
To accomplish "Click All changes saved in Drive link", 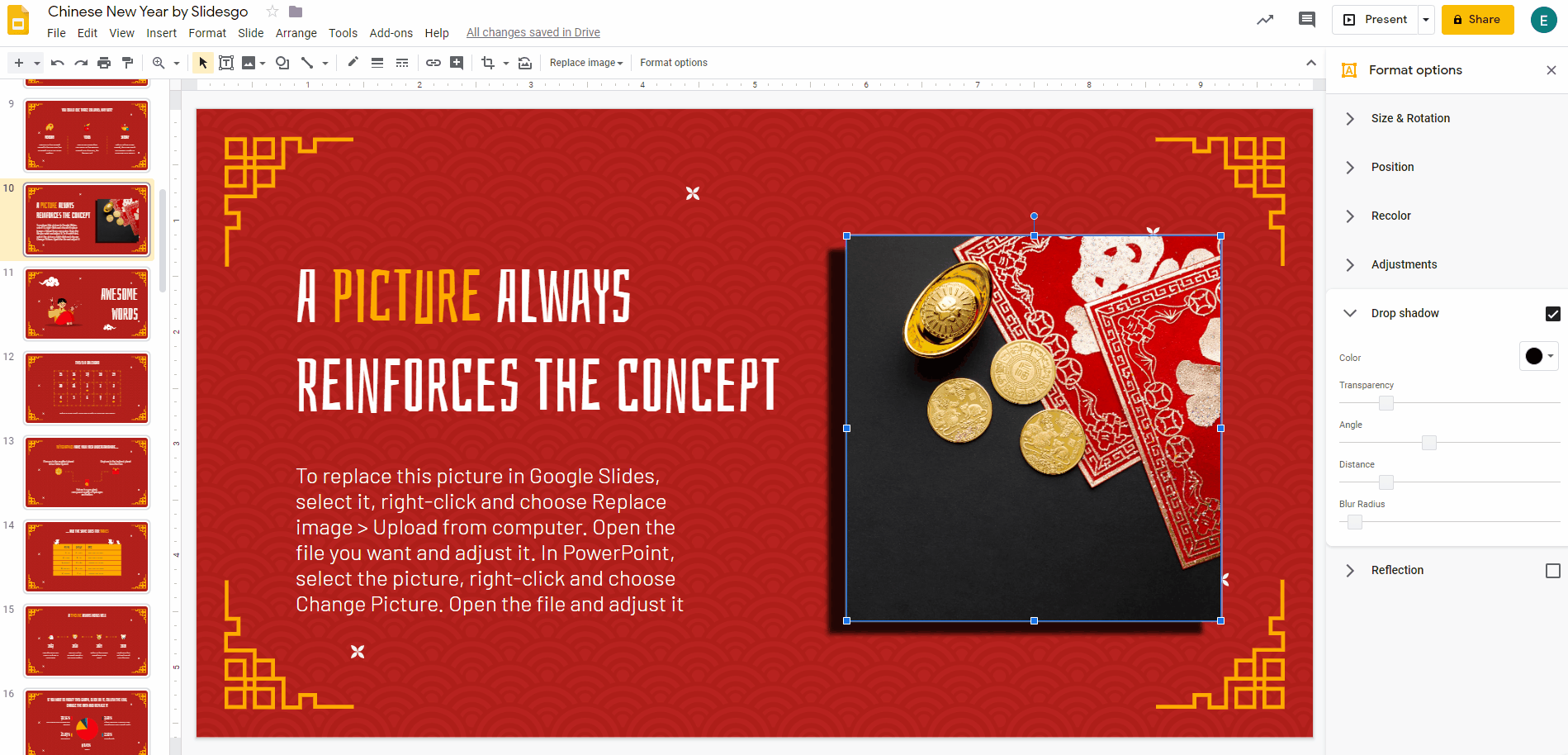I will tap(533, 33).
